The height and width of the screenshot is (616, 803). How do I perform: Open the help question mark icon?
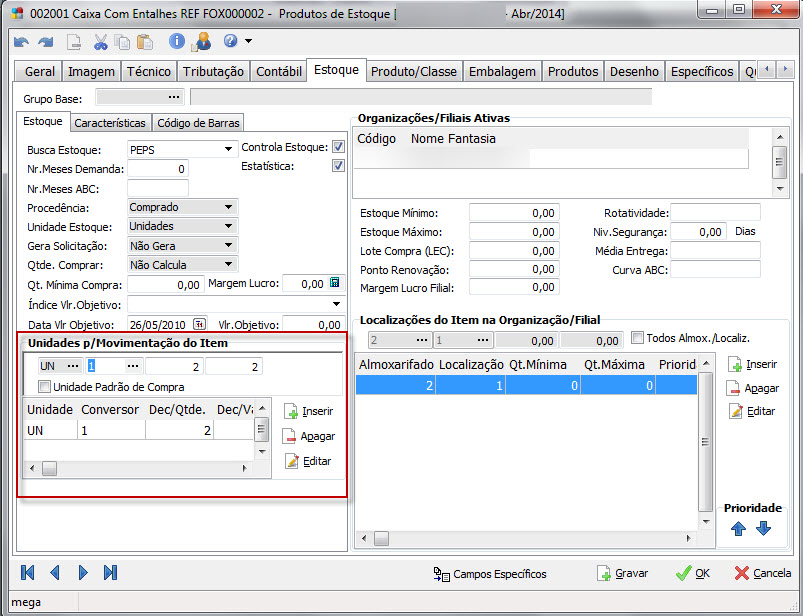click(x=230, y=42)
